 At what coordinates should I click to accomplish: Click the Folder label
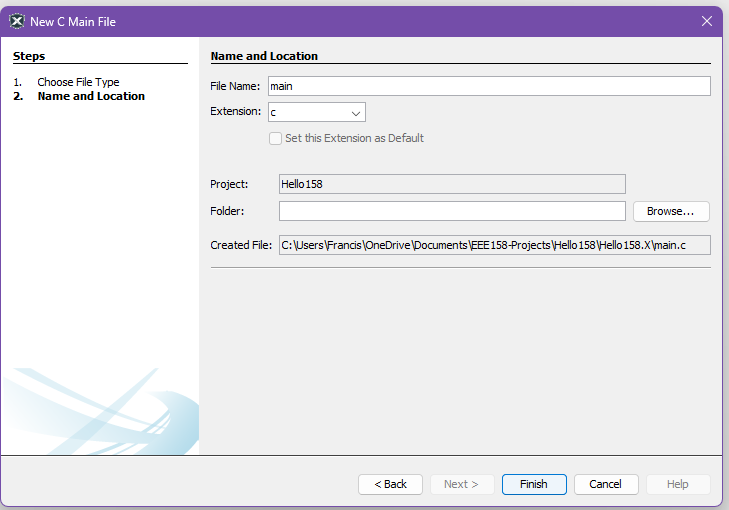click(x=227, y=211)
